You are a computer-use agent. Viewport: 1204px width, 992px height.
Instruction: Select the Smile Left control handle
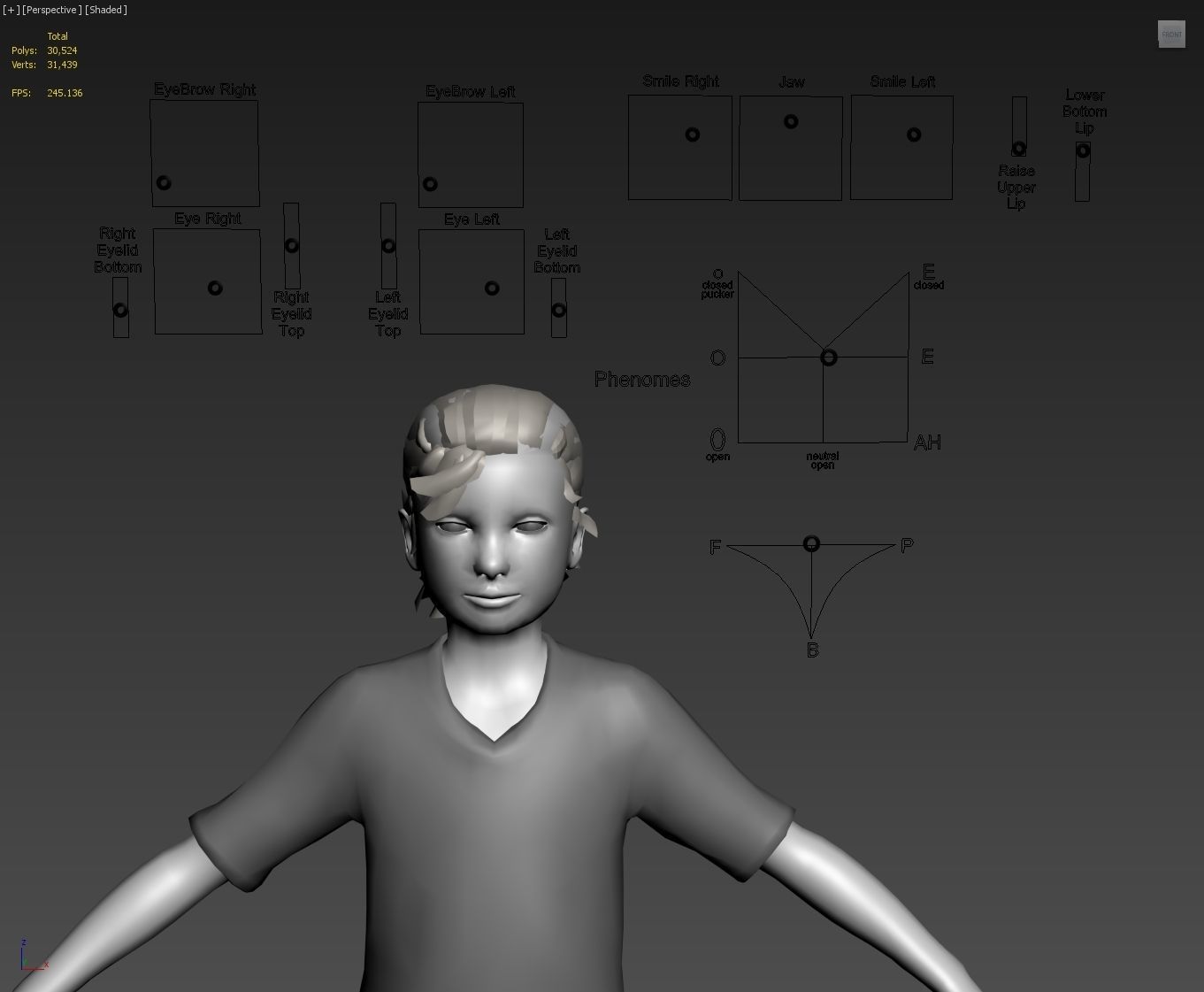pyautogui.click(x=914, y=135)
